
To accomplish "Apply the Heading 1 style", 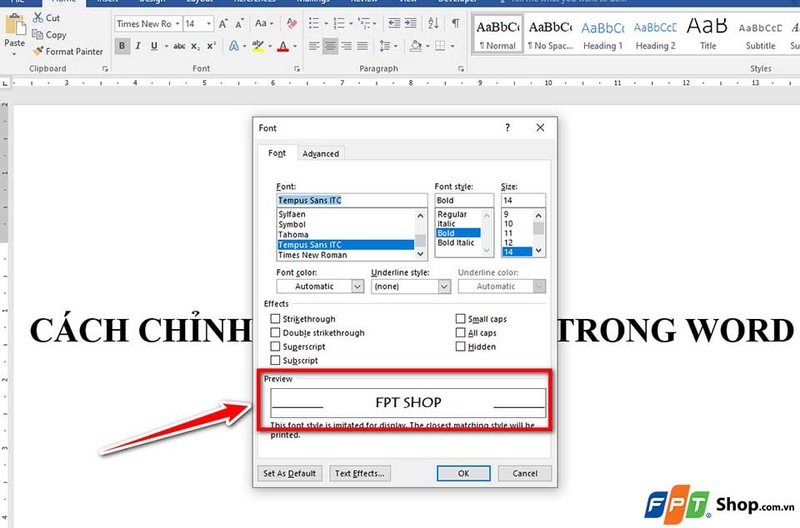I will tap(603, 35).
